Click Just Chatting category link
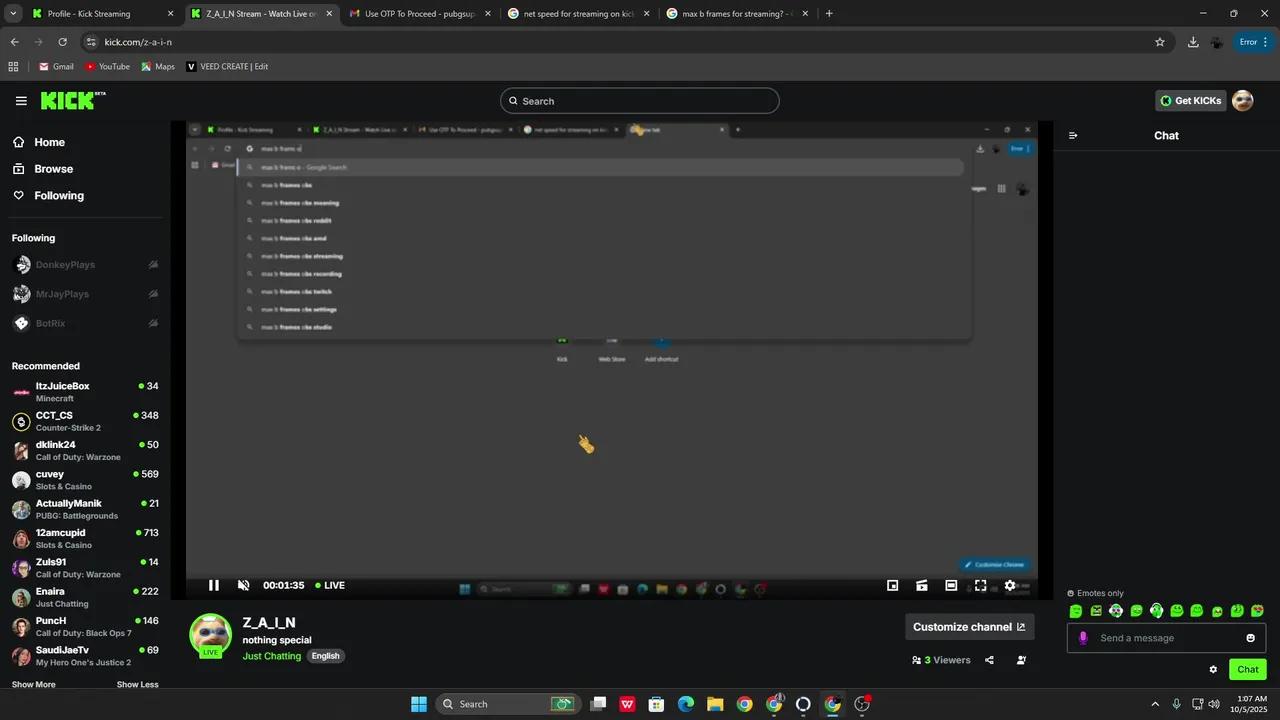Screen dimensions: 1280x720 (271, 656)
